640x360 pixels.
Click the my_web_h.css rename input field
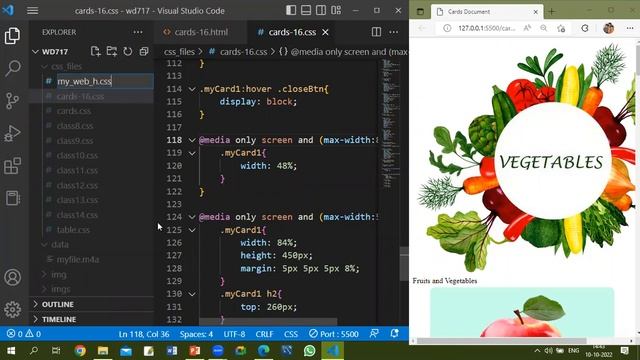104,81
